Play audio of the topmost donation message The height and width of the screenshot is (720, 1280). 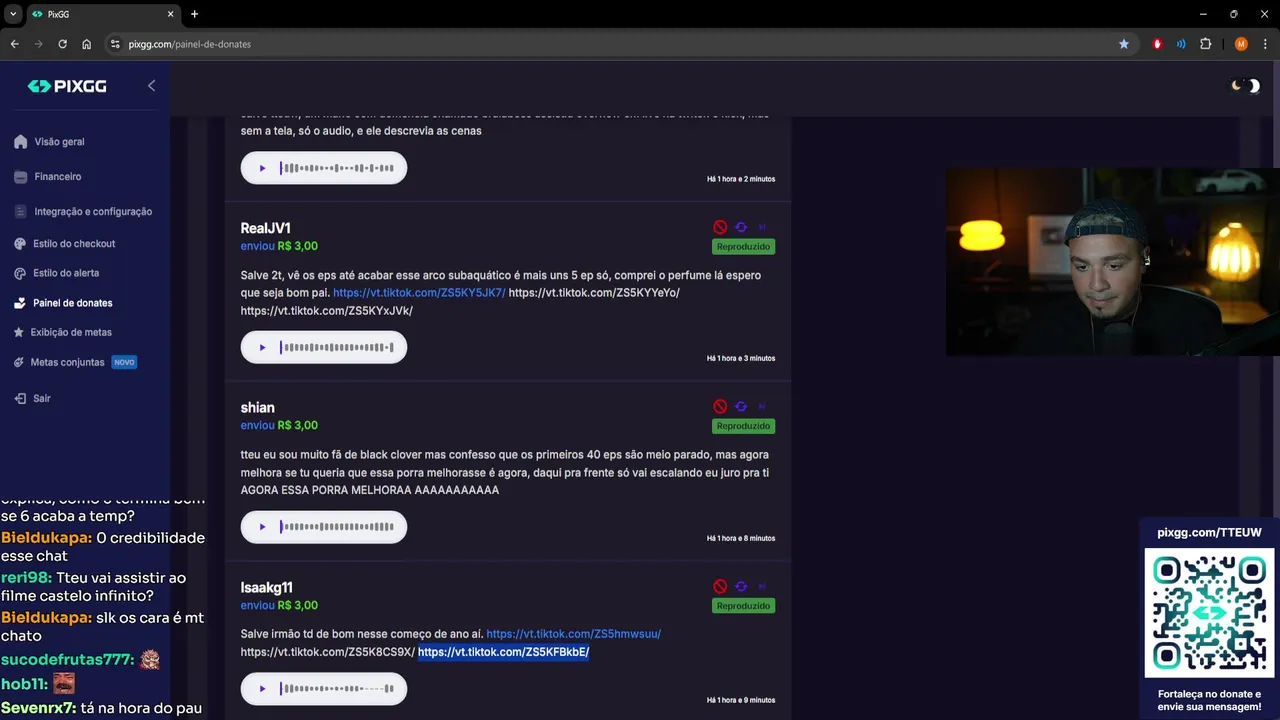coord(262,168)
